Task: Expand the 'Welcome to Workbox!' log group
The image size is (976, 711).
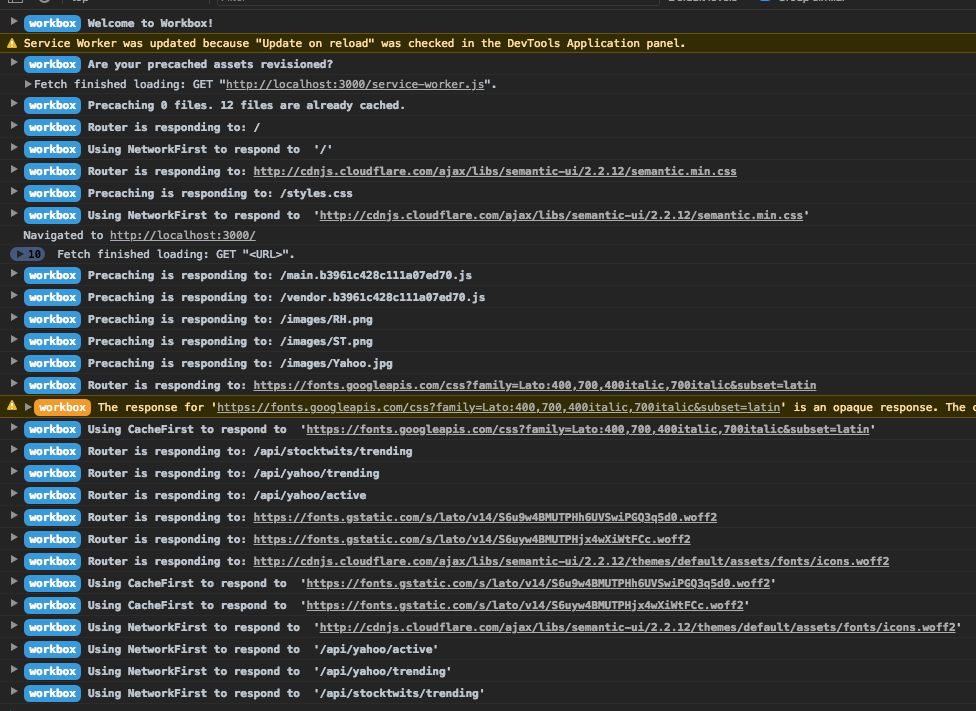Action: (x=12, y=22)
